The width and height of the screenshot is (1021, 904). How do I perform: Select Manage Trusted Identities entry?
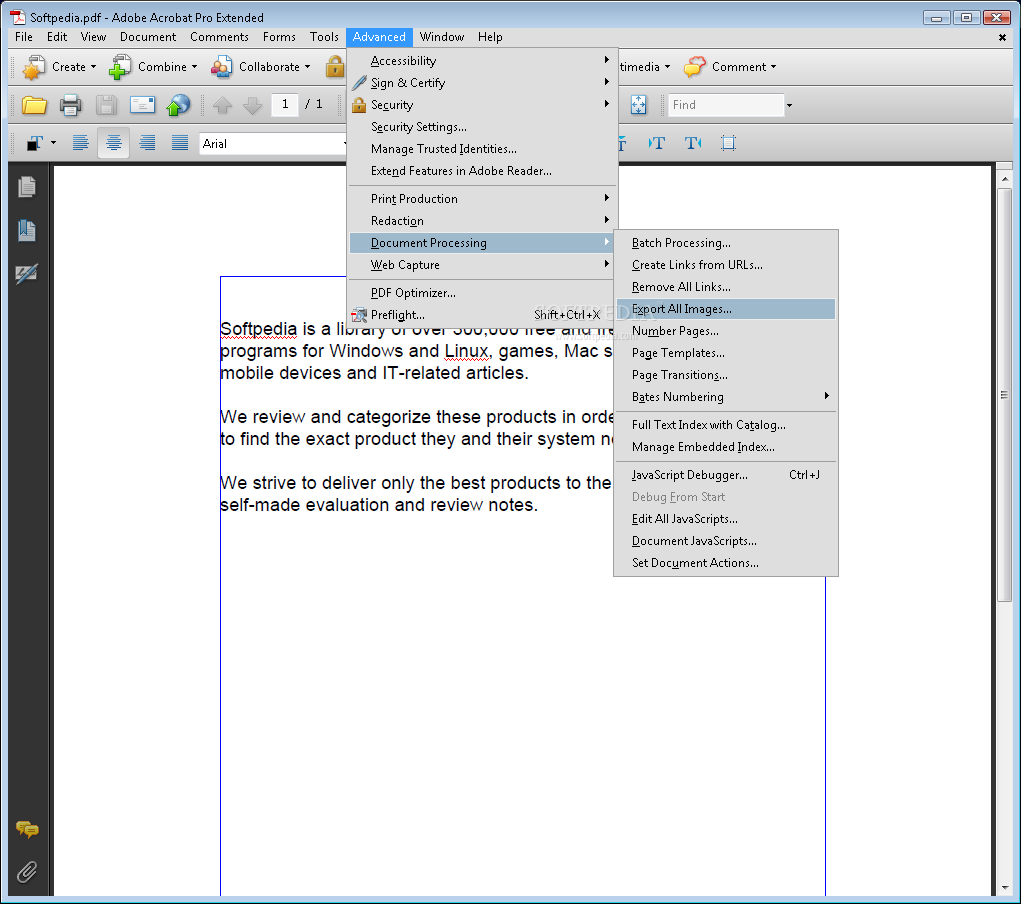tap(482, 149)
